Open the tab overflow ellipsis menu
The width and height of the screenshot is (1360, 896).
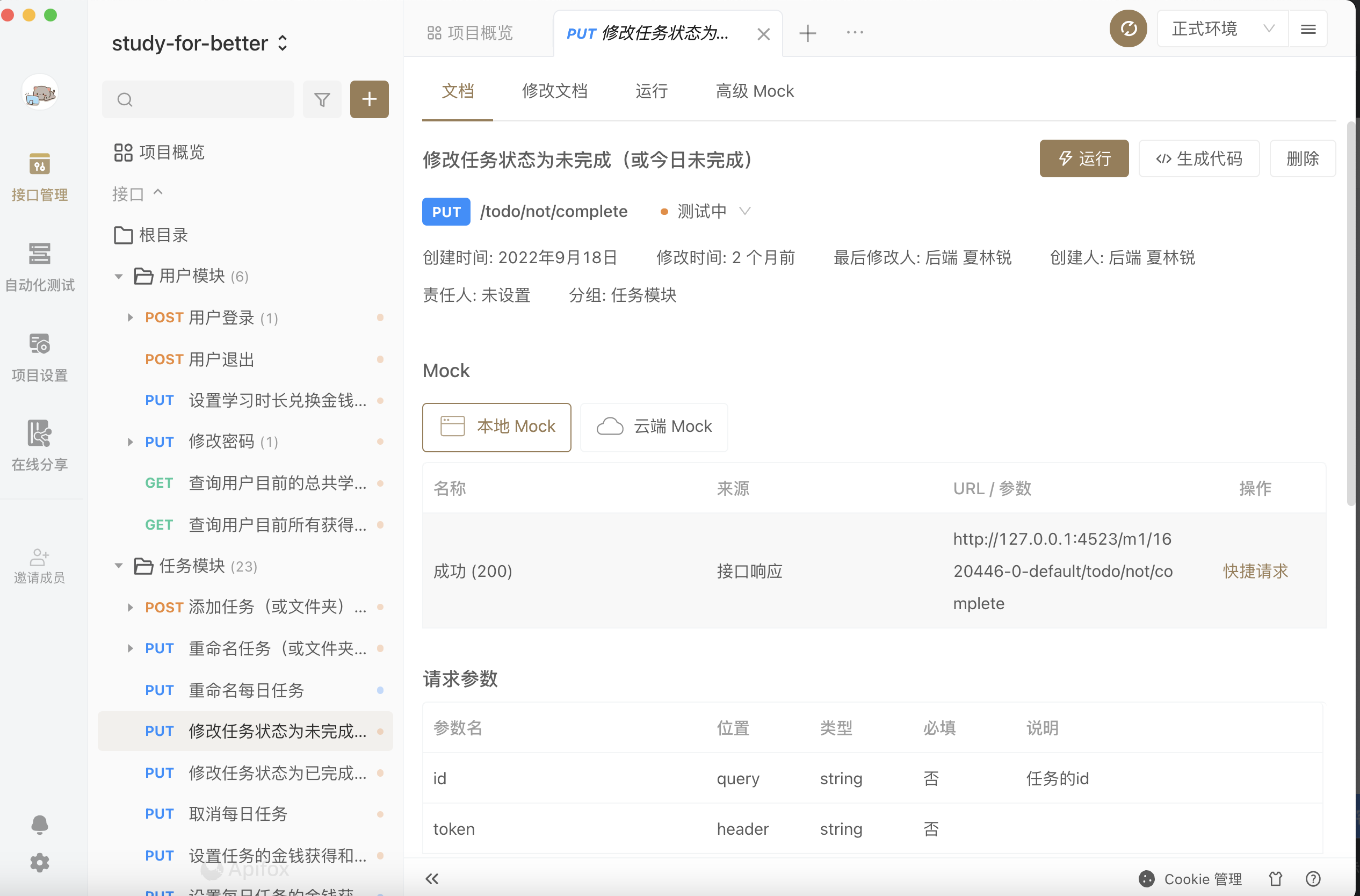pyautogui.click(x=855, y=33)
